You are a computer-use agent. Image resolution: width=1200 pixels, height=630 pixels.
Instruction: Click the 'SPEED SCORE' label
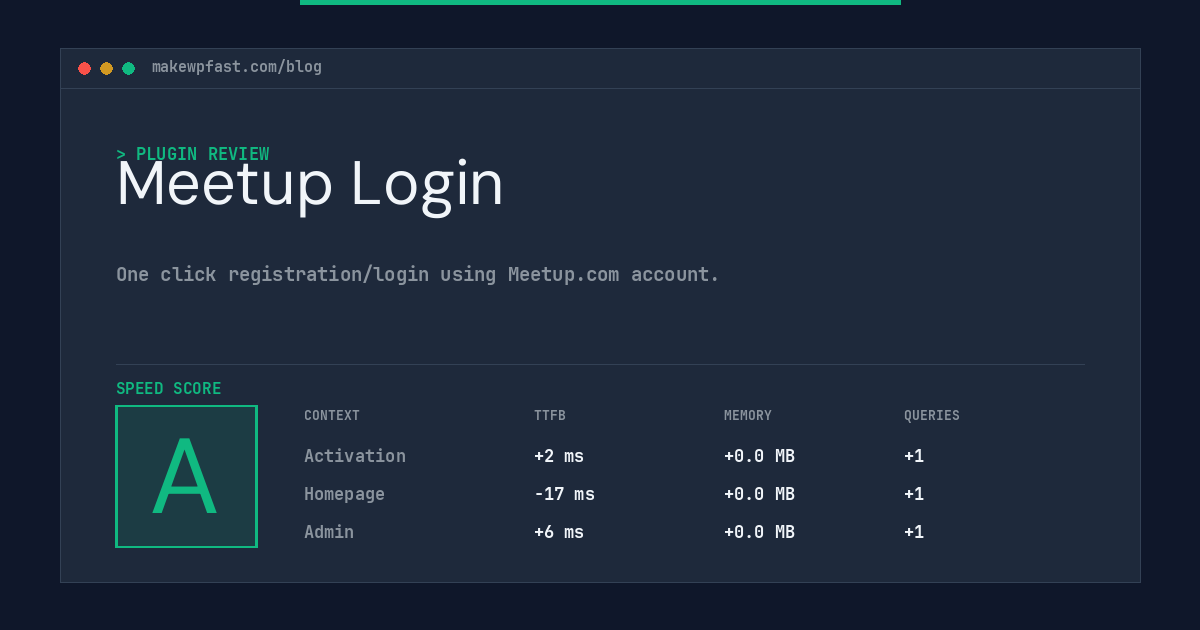click(x=169, y=389)
